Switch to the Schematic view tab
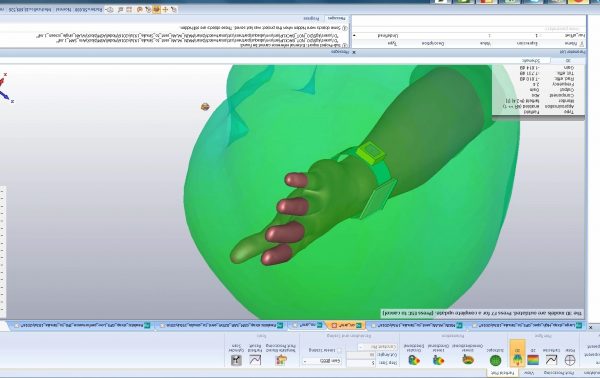Viewport: 600px width, 378px height. click(x=531, y=60)
